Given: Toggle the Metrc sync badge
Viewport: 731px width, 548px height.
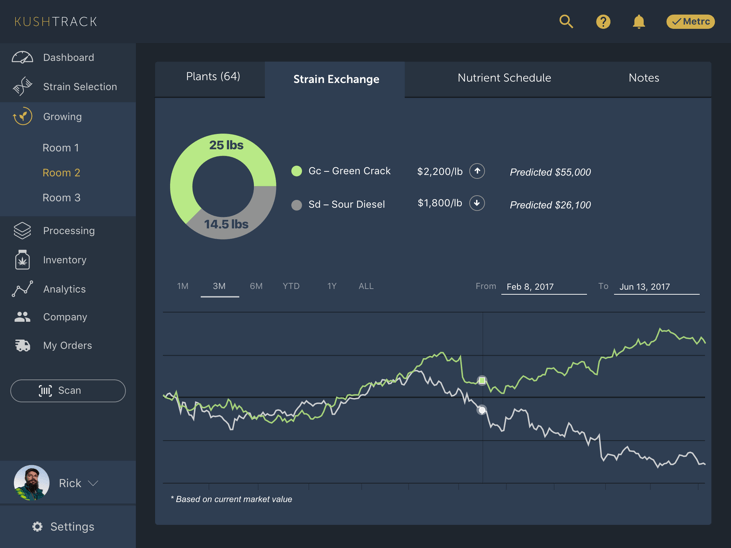Looking at the screenshot, I should [x=690, y=21].
